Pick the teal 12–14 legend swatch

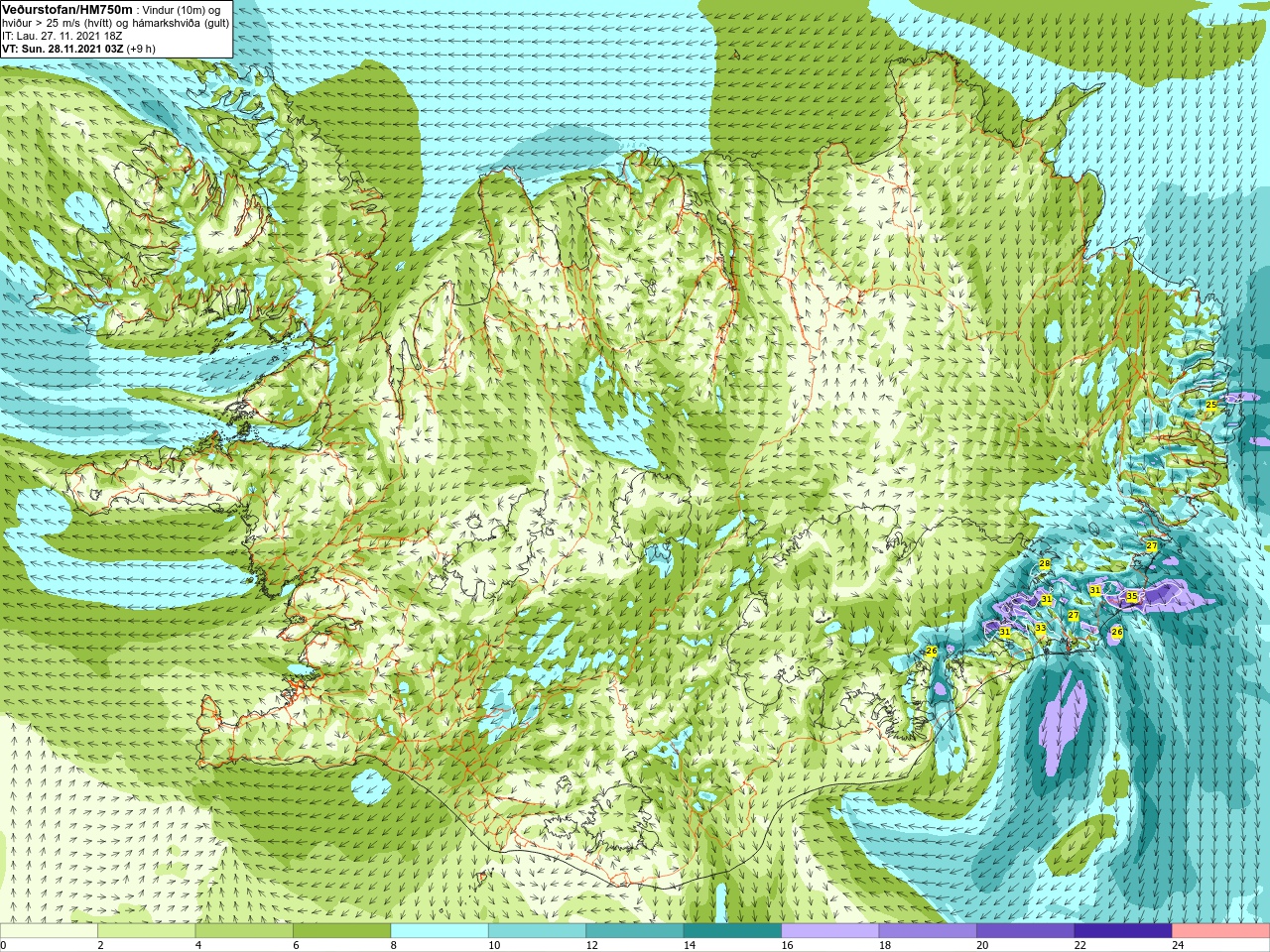click(x=635, y=931)
